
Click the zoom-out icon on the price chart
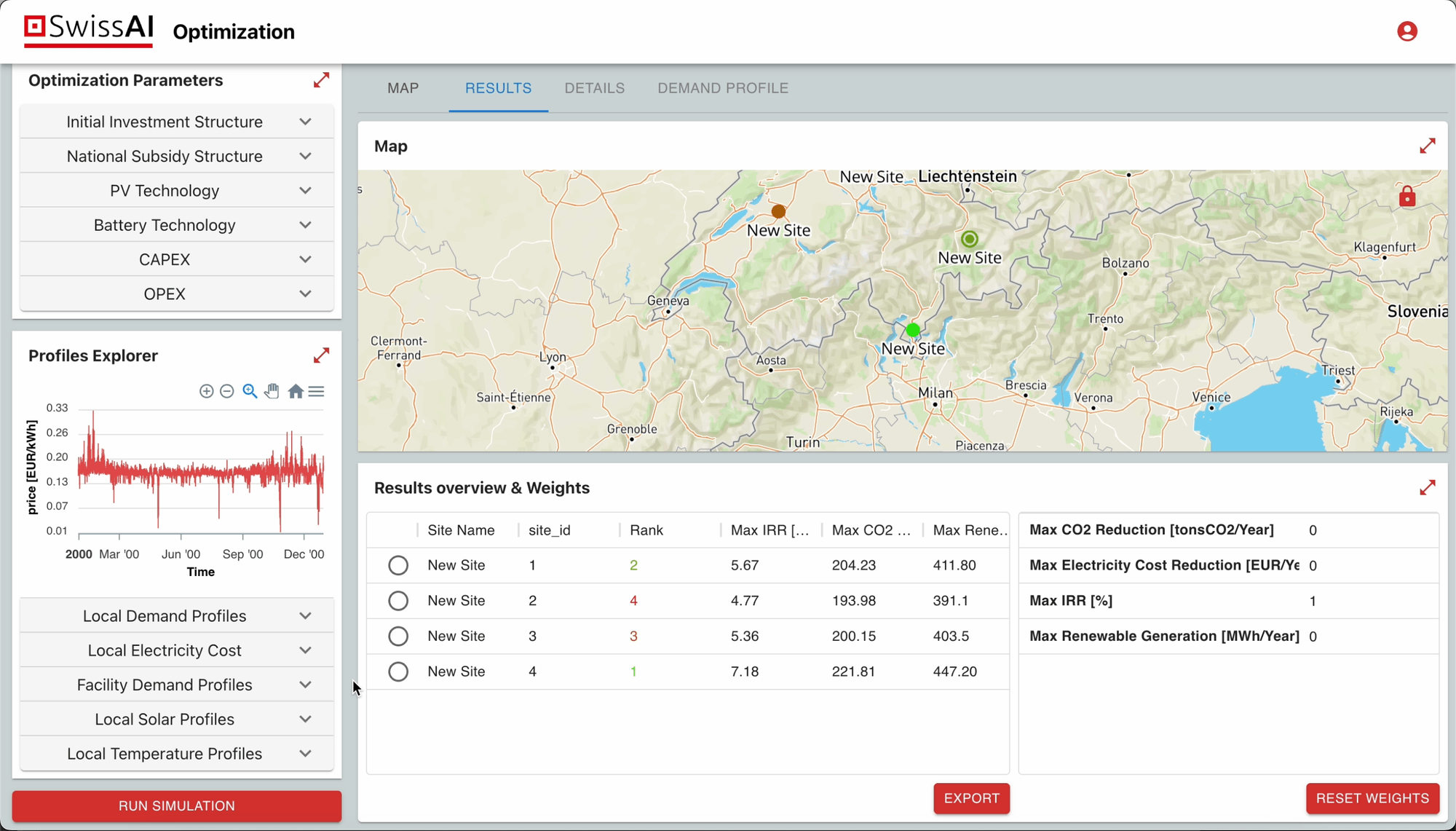tap(227, 391)
